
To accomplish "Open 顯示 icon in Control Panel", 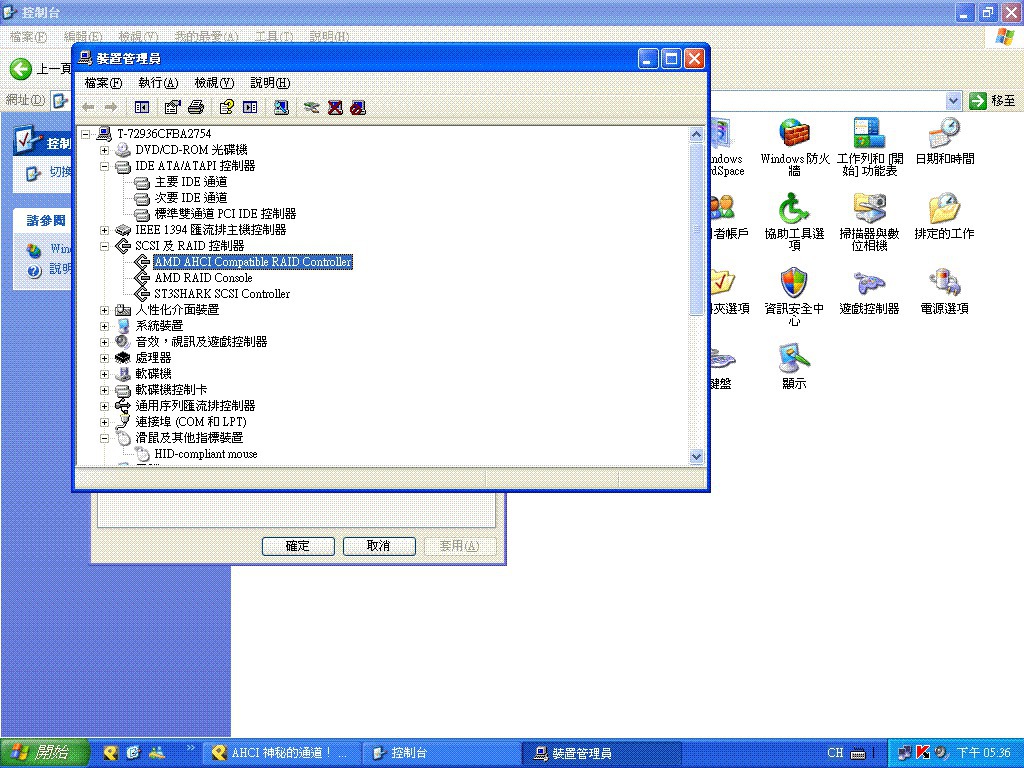I will 794,366.
